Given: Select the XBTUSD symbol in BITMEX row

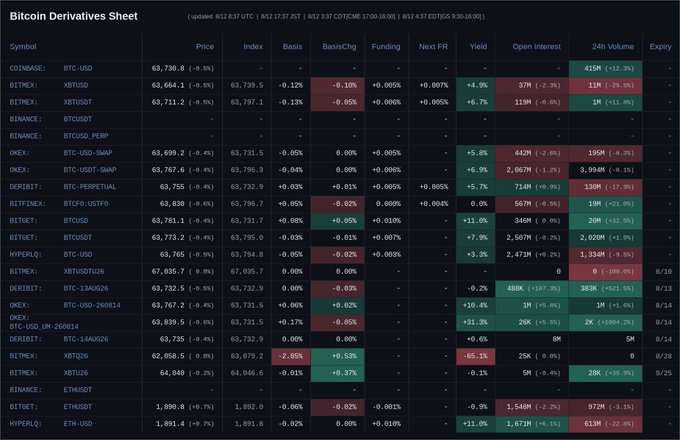Looking at the screenshot, I should pyautogui.click(x=75, y=85).
